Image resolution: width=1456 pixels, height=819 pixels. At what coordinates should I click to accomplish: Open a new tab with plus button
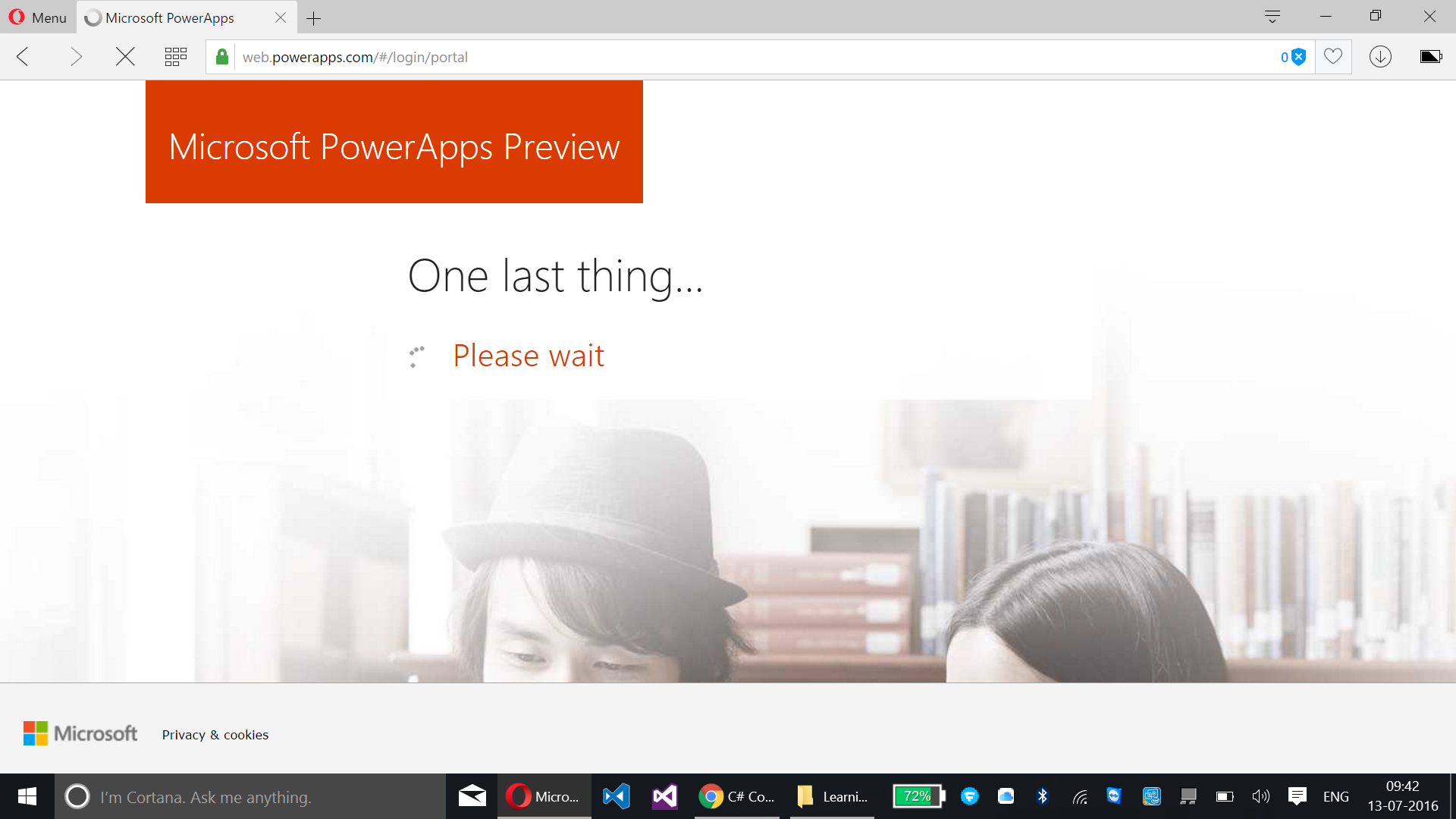(x=314, y=18)
